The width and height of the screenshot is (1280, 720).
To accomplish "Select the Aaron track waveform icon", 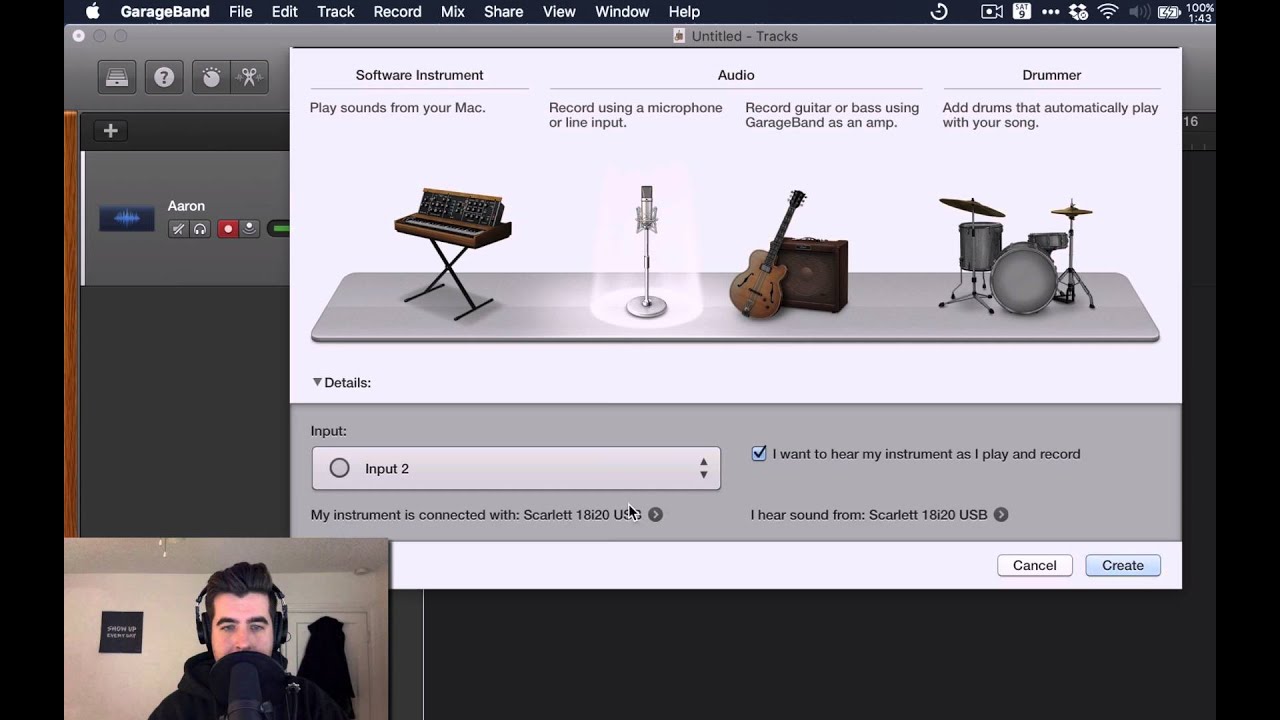I will [x=126, y=218].
